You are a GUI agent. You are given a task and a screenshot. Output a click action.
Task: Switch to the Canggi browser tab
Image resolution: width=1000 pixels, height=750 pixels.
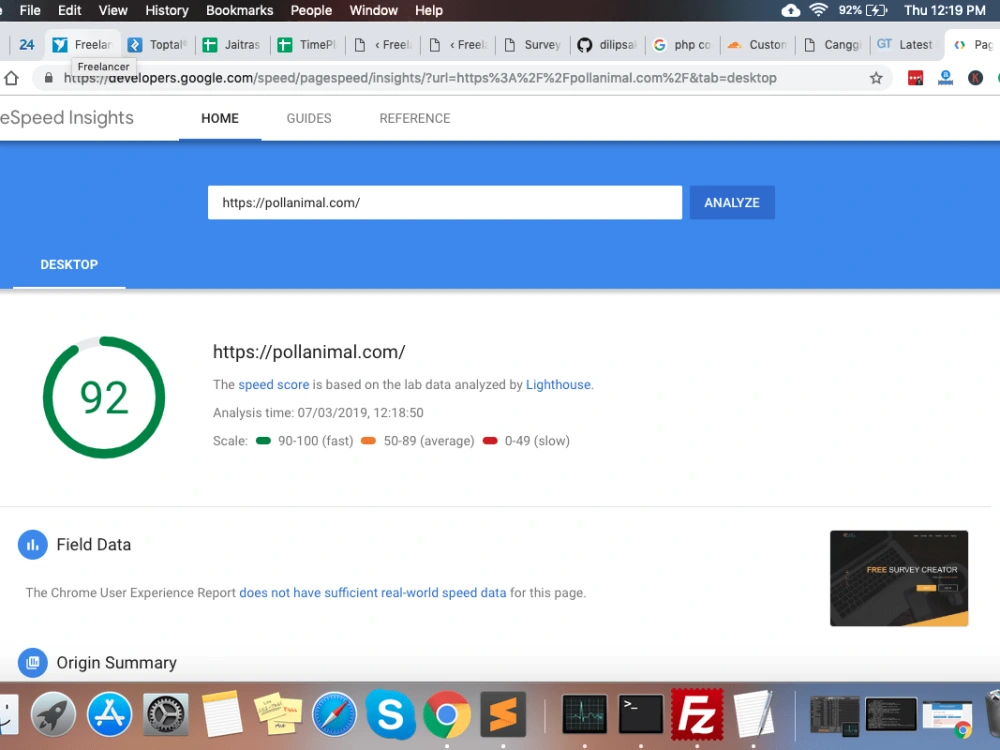point(832,45)
